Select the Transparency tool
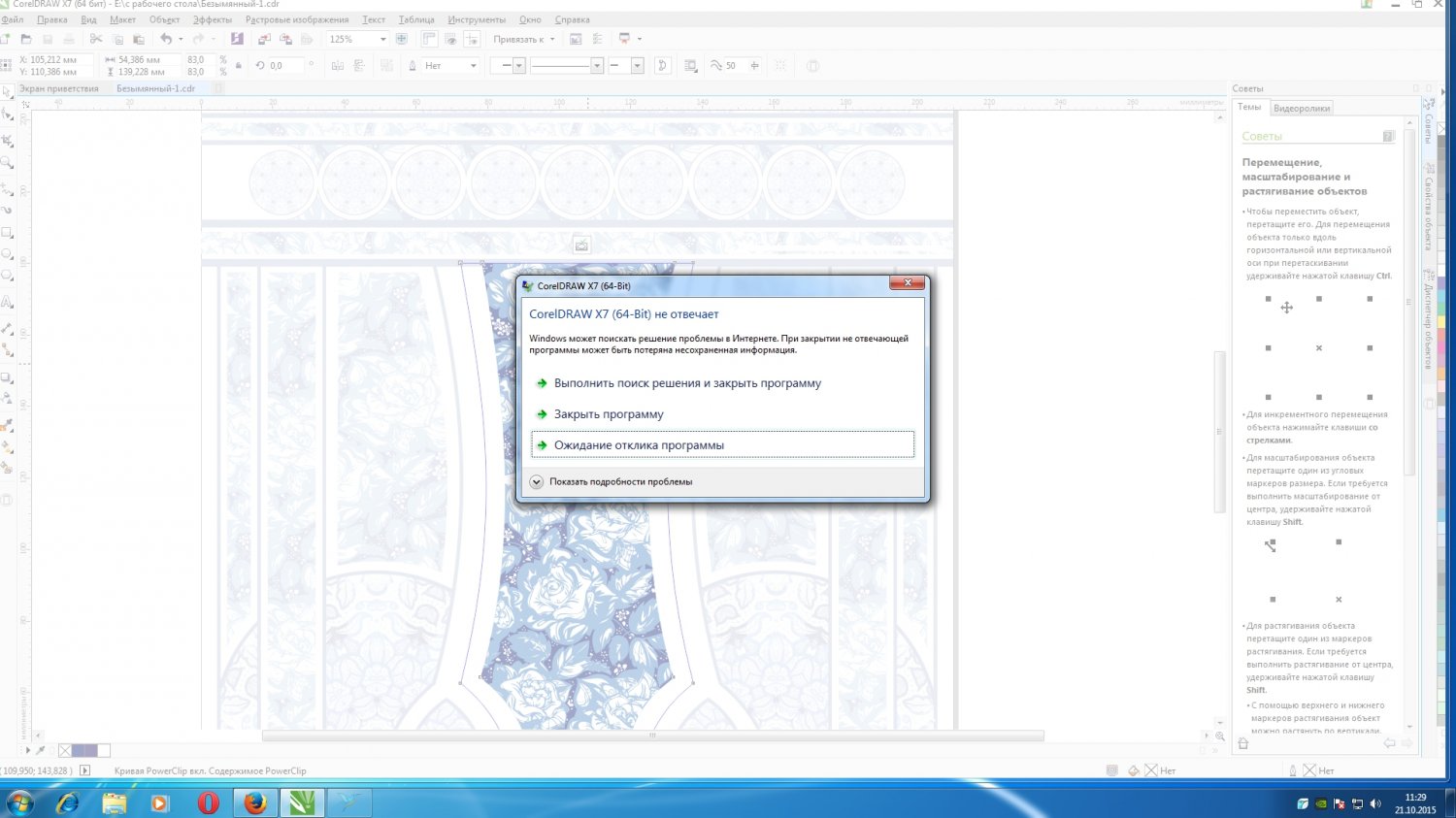 [8, 399]
